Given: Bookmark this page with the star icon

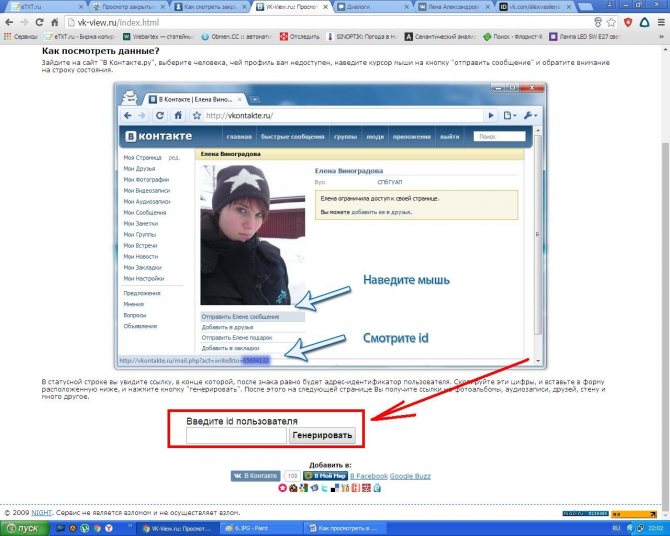Looking at the screenshot, I should [612, 22].
